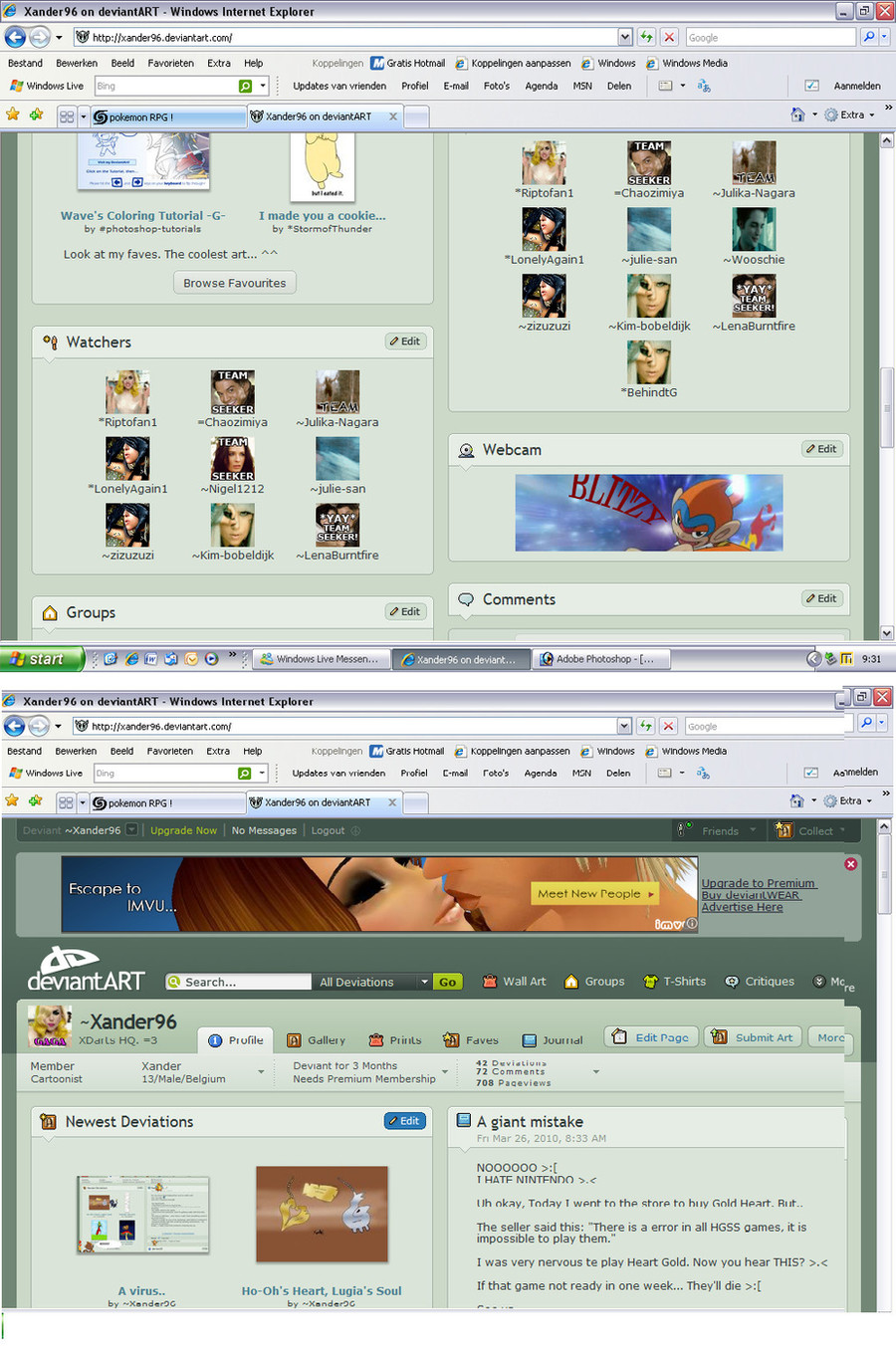The width and height of the screenshot is (896, 1358).
Task: Open Quick Tabs grid icon in the upper window
Action: (x=67, y=116)
